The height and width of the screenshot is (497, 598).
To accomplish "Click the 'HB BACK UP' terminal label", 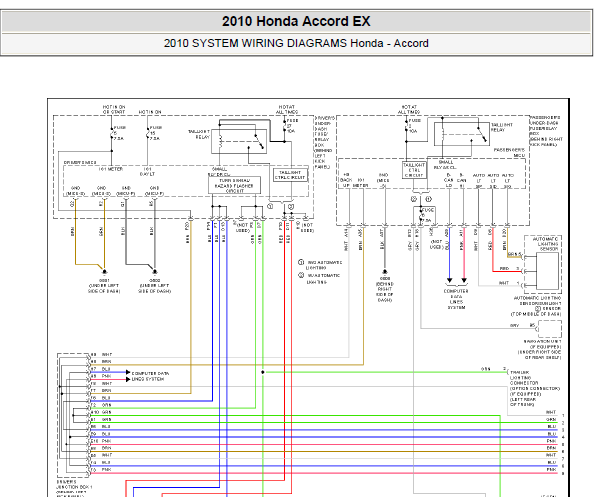I will click(346, 180).
